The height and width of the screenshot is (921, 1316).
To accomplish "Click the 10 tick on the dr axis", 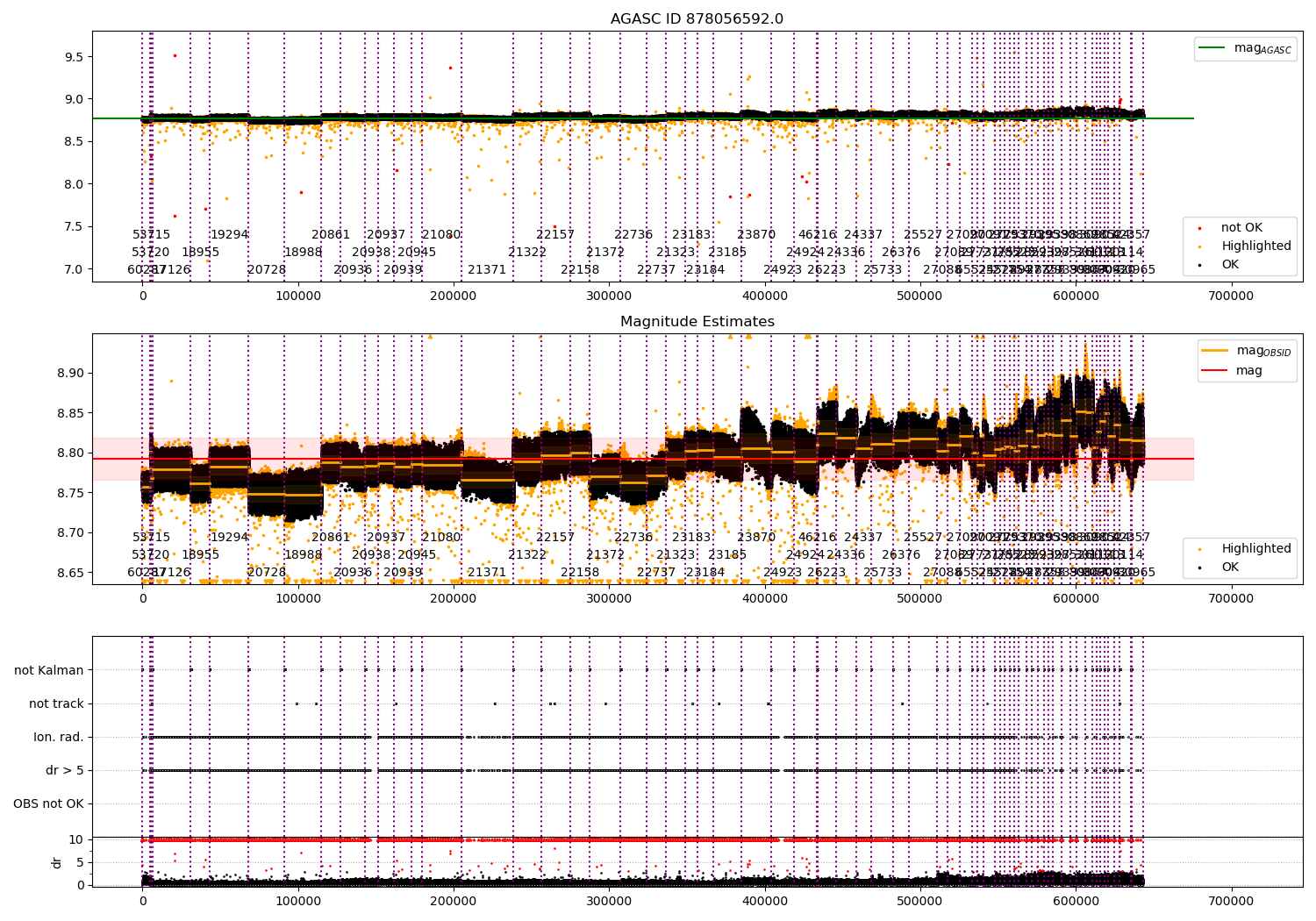I will click(x=76, y=840).
